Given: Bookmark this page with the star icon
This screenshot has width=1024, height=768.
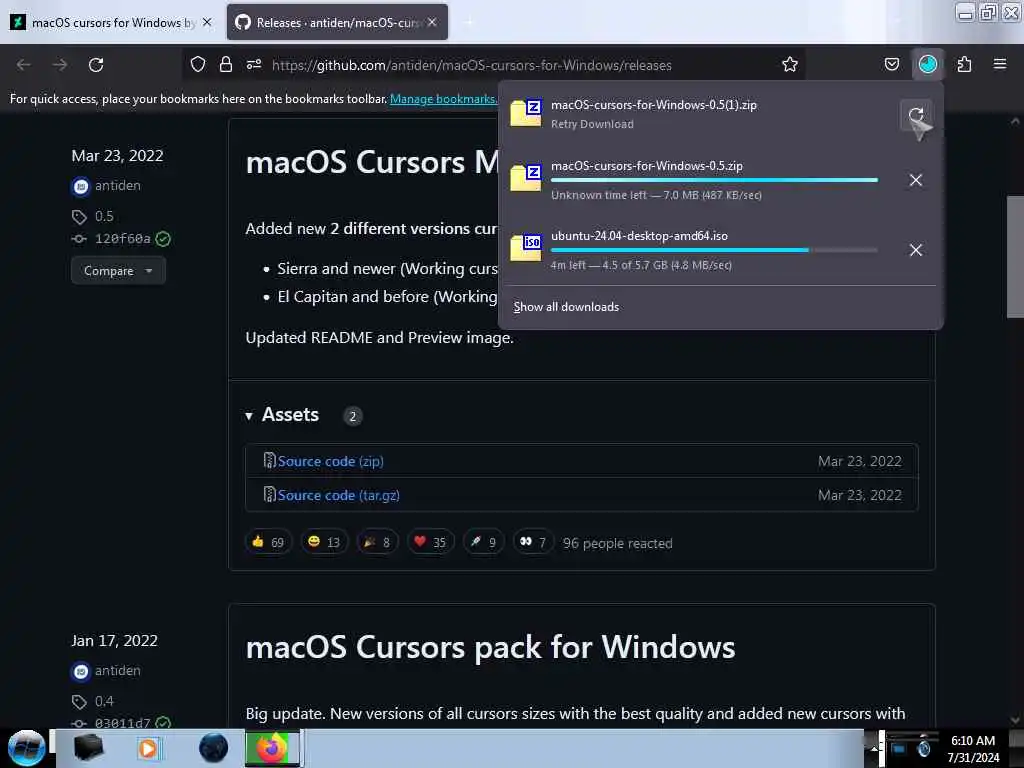Looking at the screenshot, I should (x=790, y=64).
